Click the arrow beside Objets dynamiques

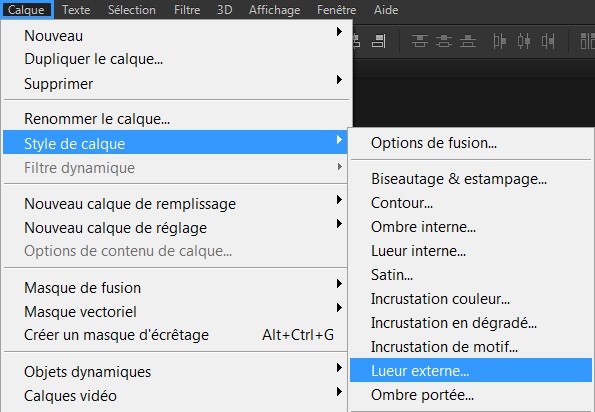339,368
